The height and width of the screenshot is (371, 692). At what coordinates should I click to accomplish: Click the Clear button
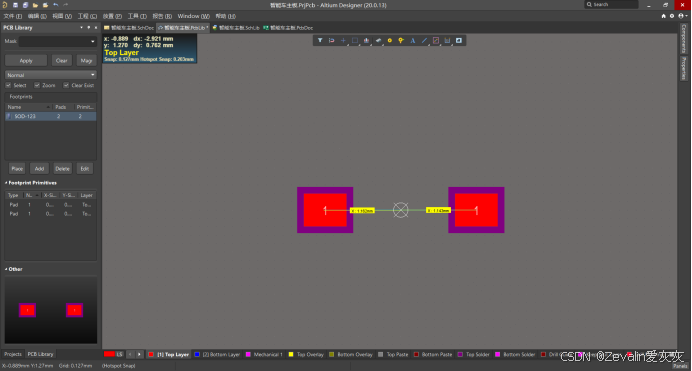tap(62, 60)
